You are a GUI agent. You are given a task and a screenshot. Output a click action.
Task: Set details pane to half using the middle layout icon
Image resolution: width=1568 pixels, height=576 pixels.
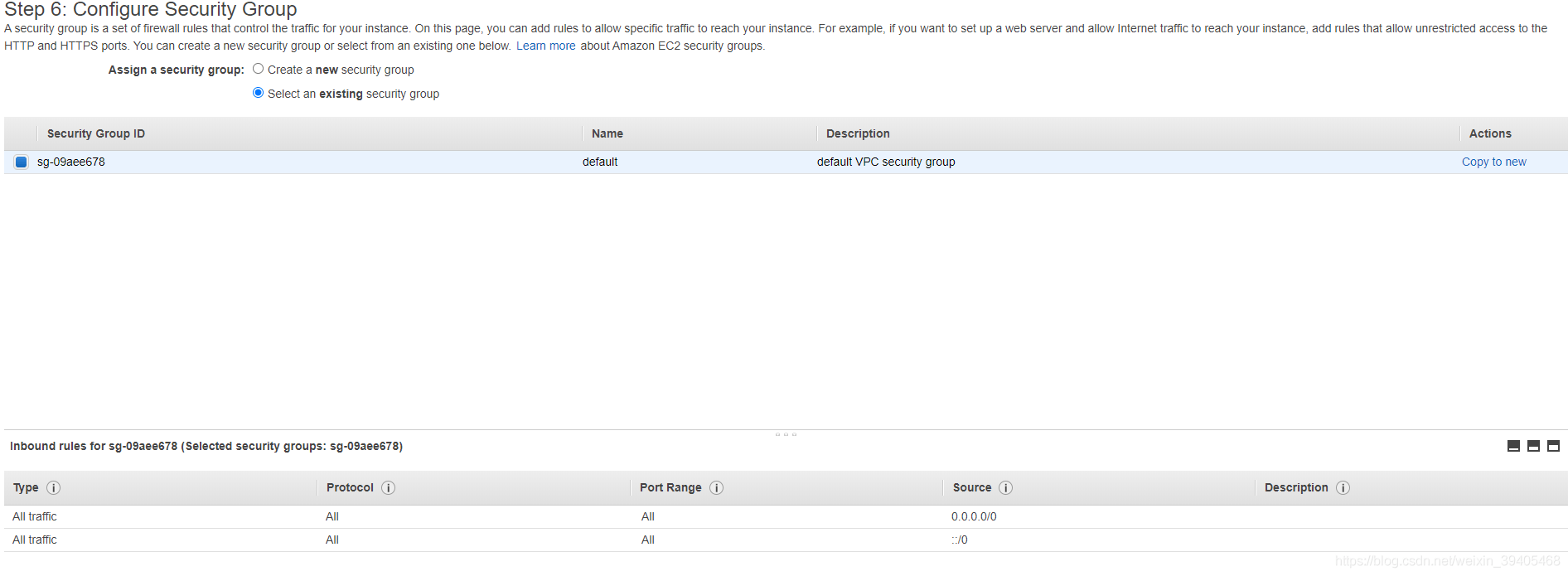pos(1533,446)
